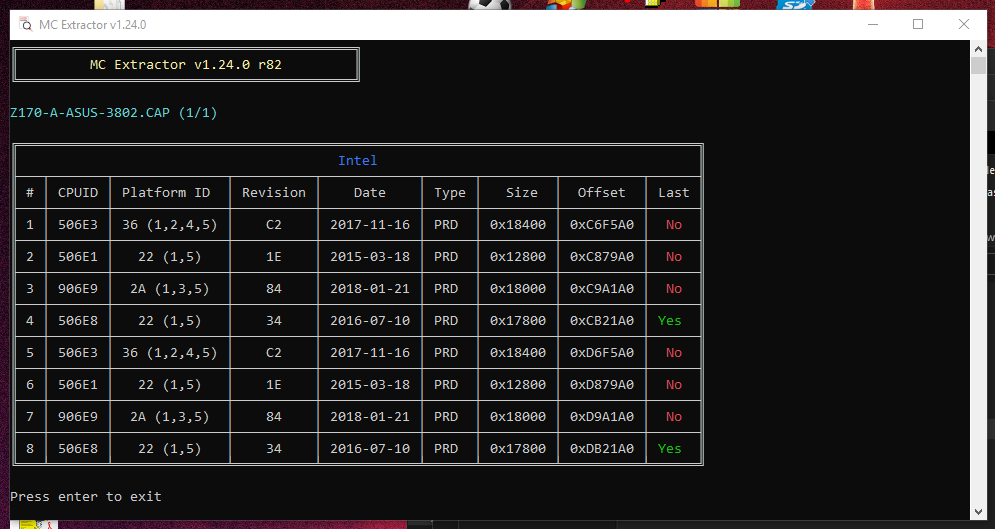Click the 'Date' column header

[369, 192]
